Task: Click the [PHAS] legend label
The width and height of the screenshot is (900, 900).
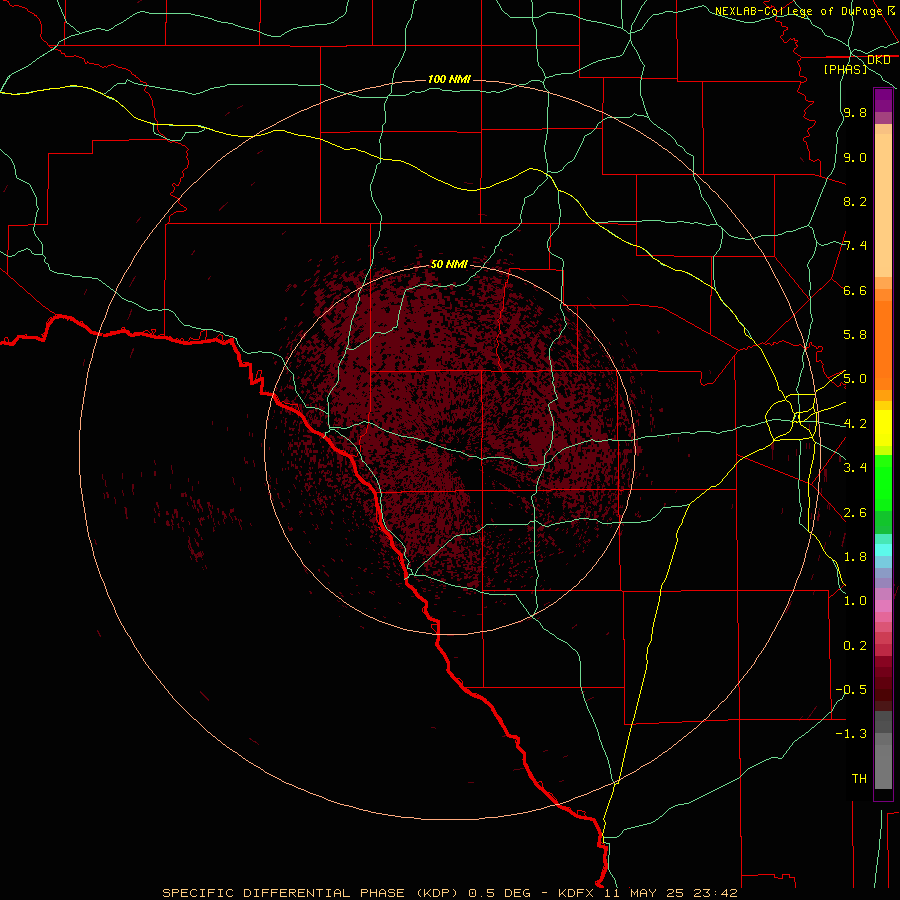Action: click(x=845, y=69)
